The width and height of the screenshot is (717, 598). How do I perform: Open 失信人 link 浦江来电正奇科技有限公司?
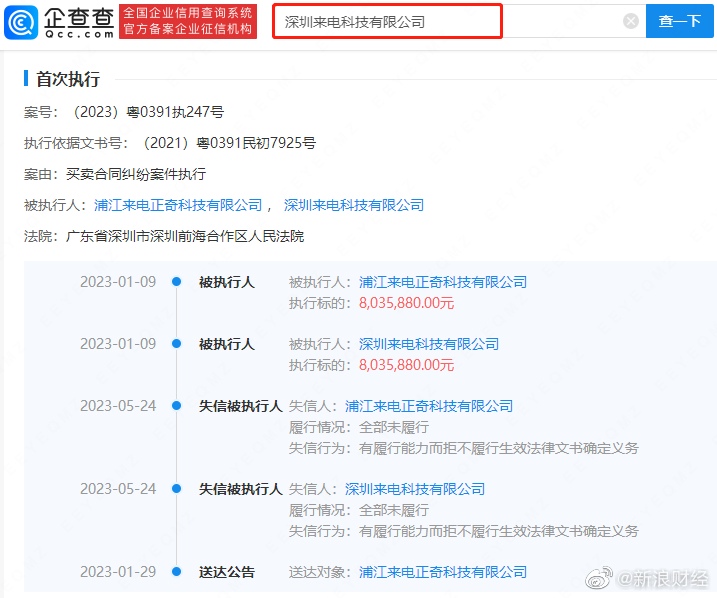(428, 406)
